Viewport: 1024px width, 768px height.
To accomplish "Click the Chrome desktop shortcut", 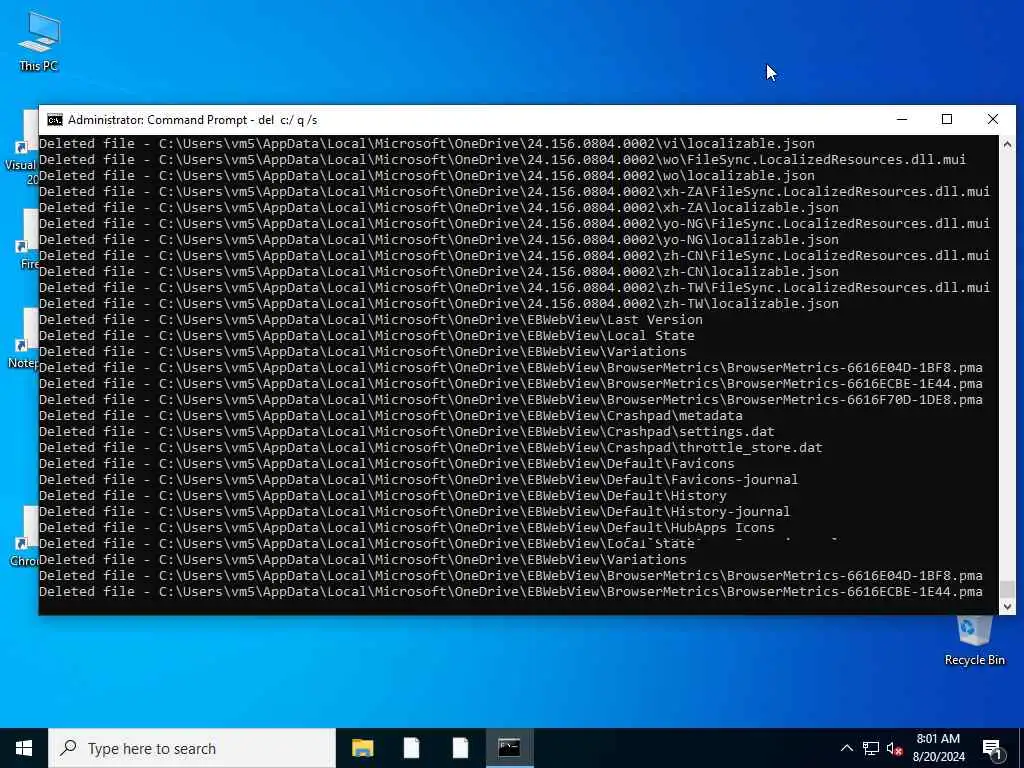I will pyautogui.click(x=24, y=537).
